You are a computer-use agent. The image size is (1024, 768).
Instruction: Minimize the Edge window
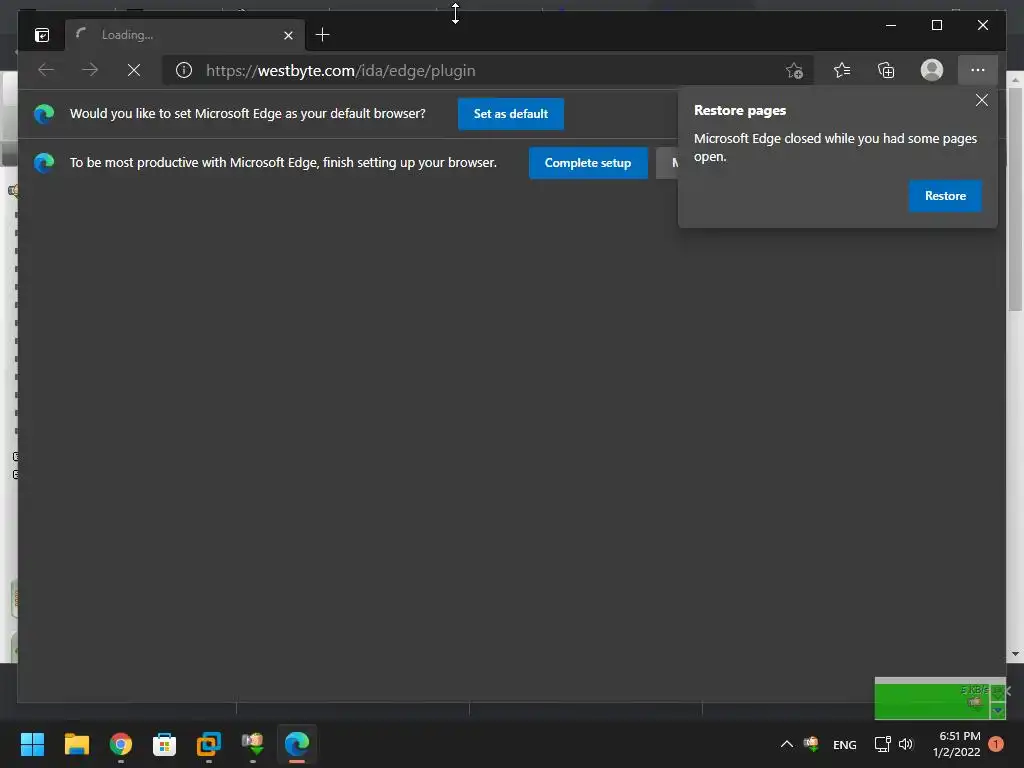click(x=891, y=25)
